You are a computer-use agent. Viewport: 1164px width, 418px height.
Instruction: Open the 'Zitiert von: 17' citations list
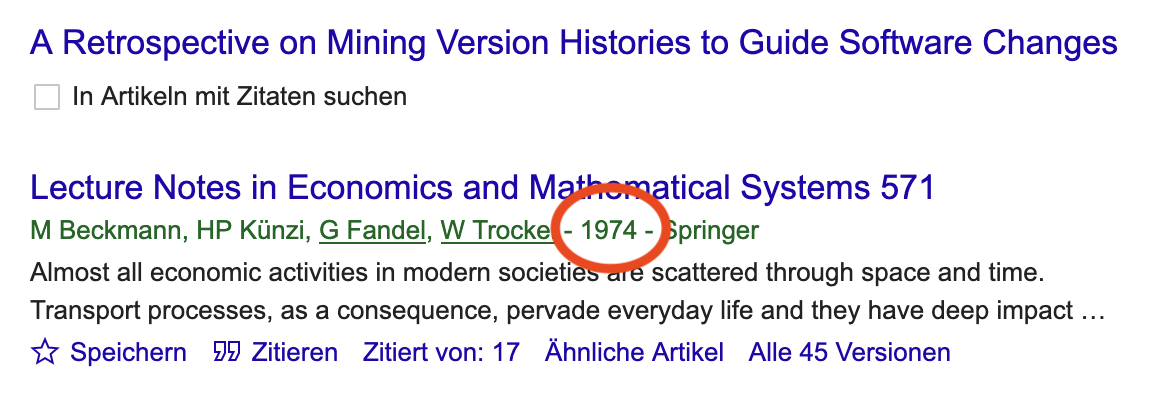coord(441,352)
